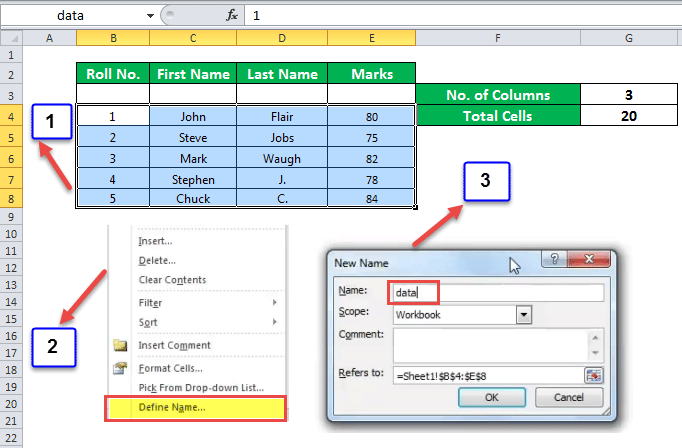Select Clear Contents menu entry
The image size is (682, 448).
[172, 280]
